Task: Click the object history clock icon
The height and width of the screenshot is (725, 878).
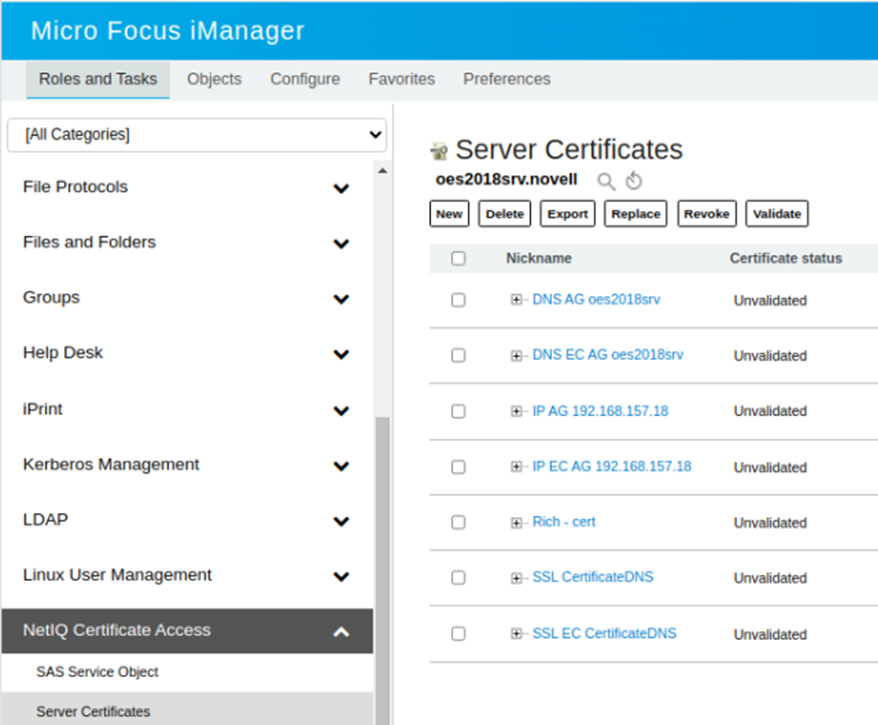Action: coord(633,181)
